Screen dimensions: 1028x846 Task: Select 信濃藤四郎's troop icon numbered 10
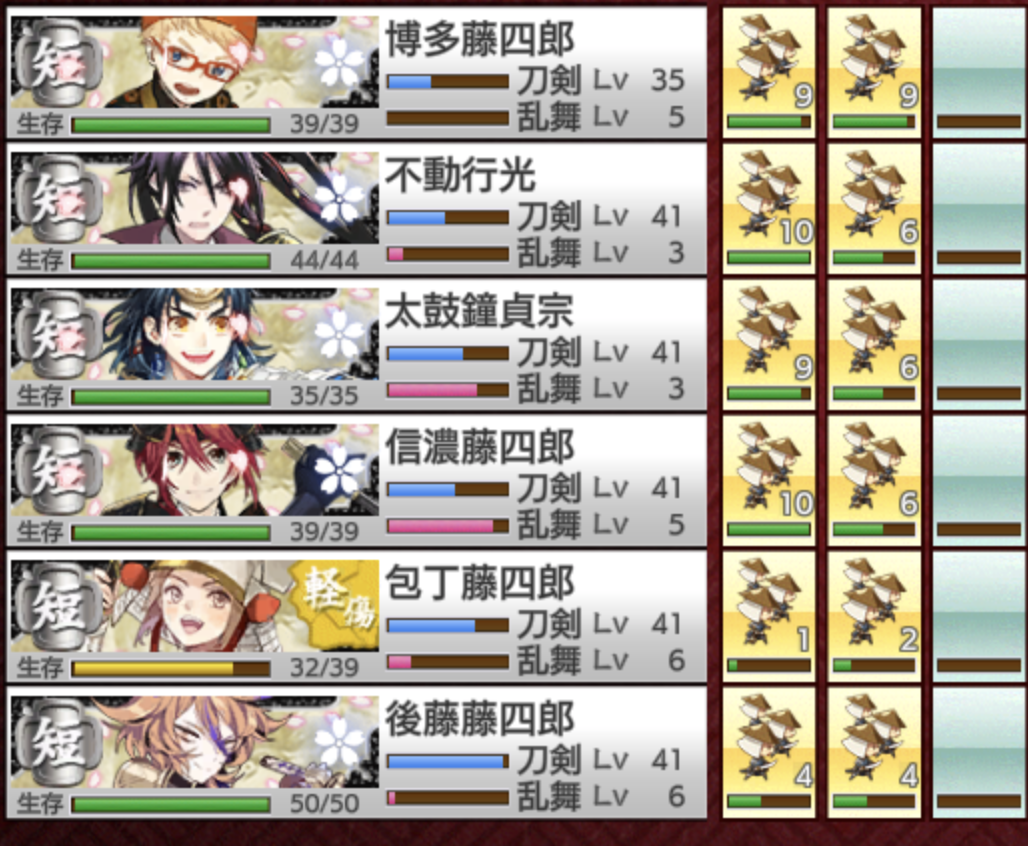click(x=769, y=481)
